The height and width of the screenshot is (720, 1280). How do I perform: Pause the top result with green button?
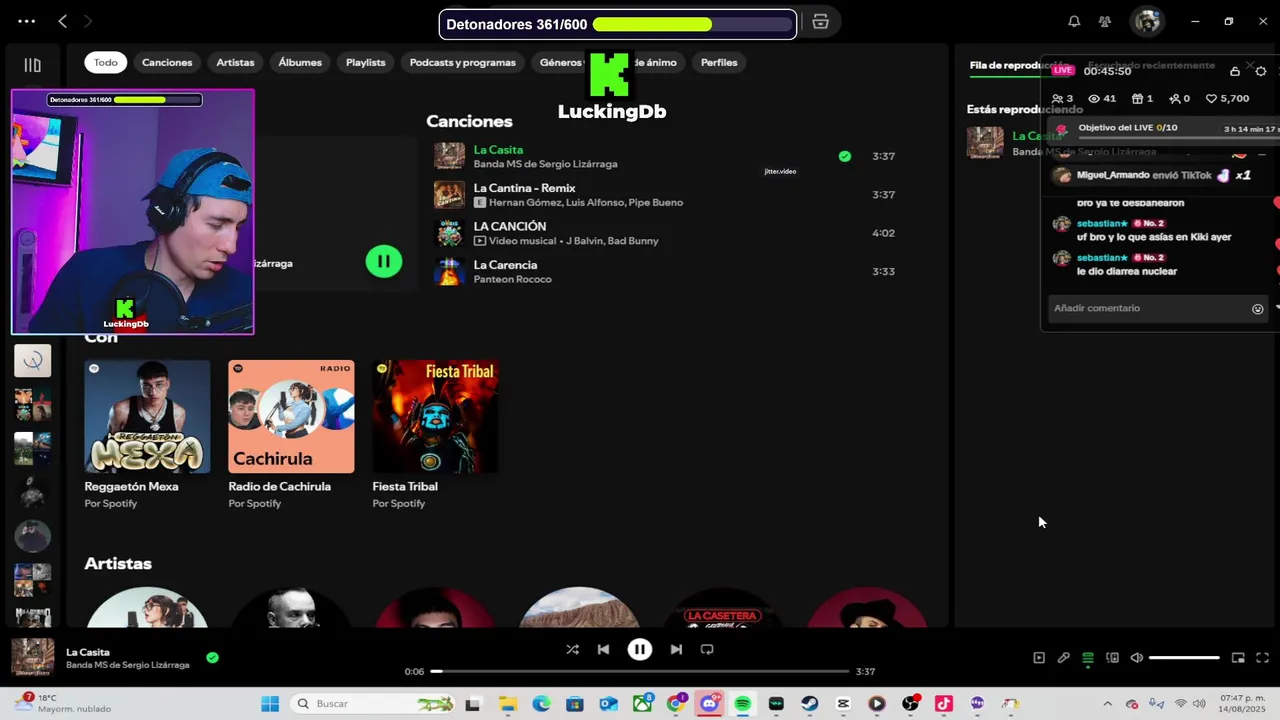(x=384, y=261)
